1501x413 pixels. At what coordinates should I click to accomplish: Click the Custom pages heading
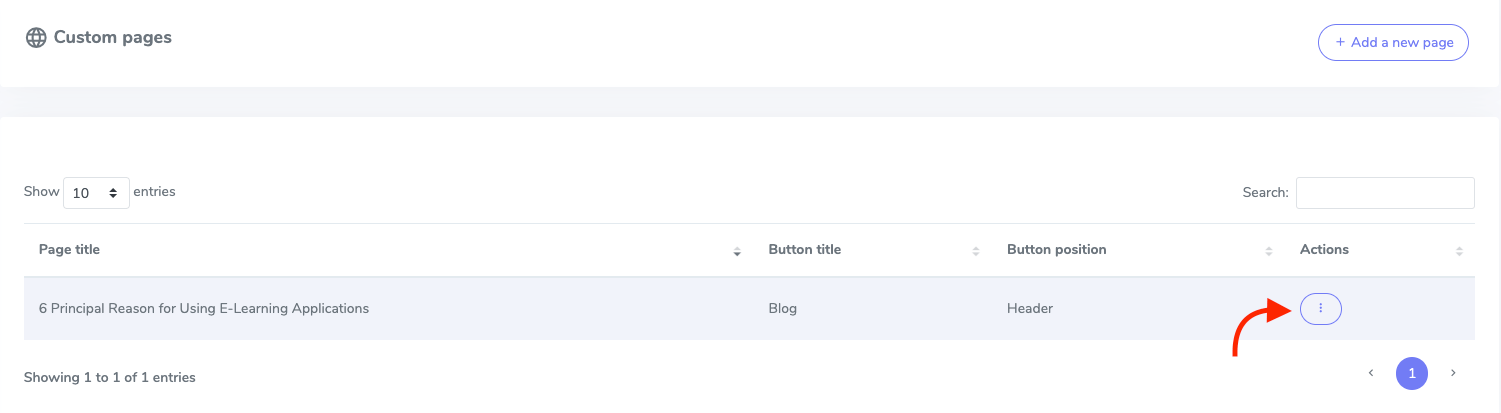112,38
